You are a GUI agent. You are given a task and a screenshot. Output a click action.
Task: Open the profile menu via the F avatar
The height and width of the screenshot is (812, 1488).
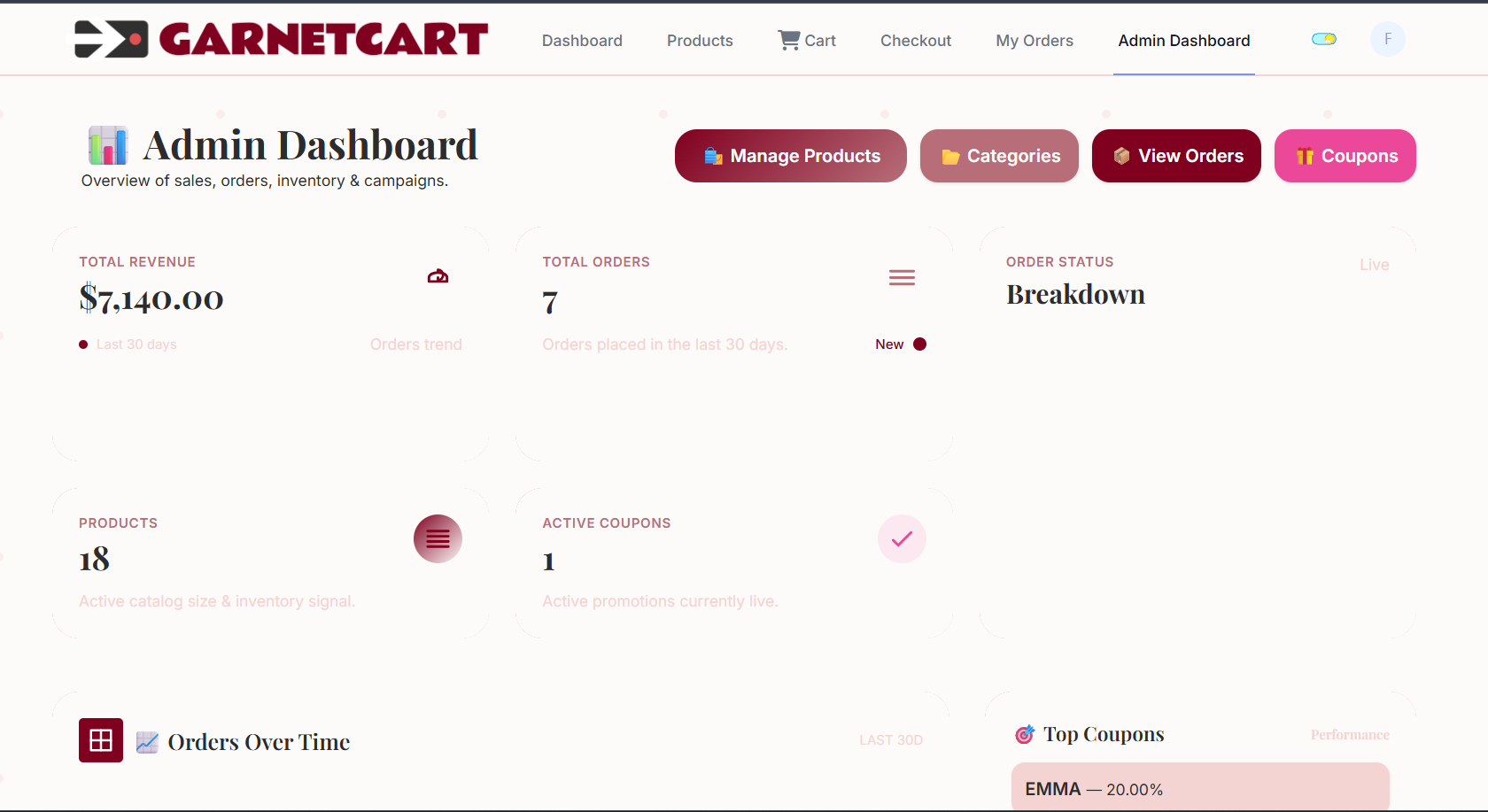(1387, 39)
